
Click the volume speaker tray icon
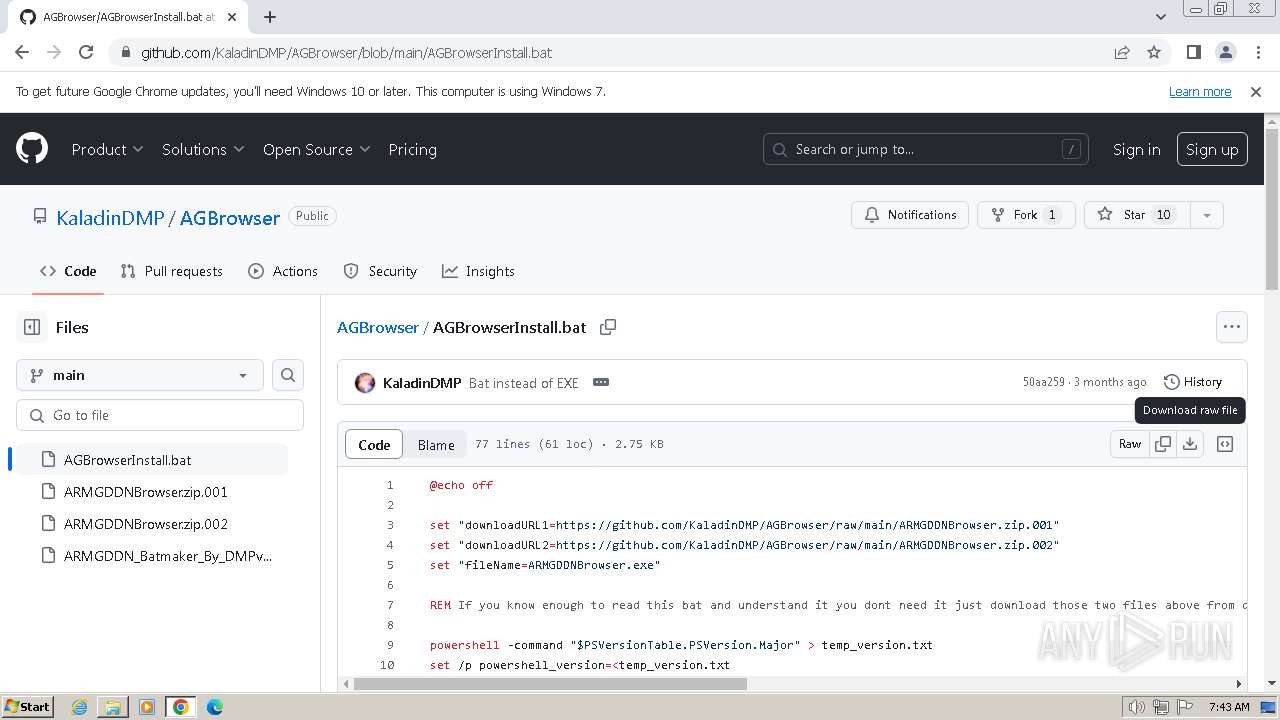1137,707
